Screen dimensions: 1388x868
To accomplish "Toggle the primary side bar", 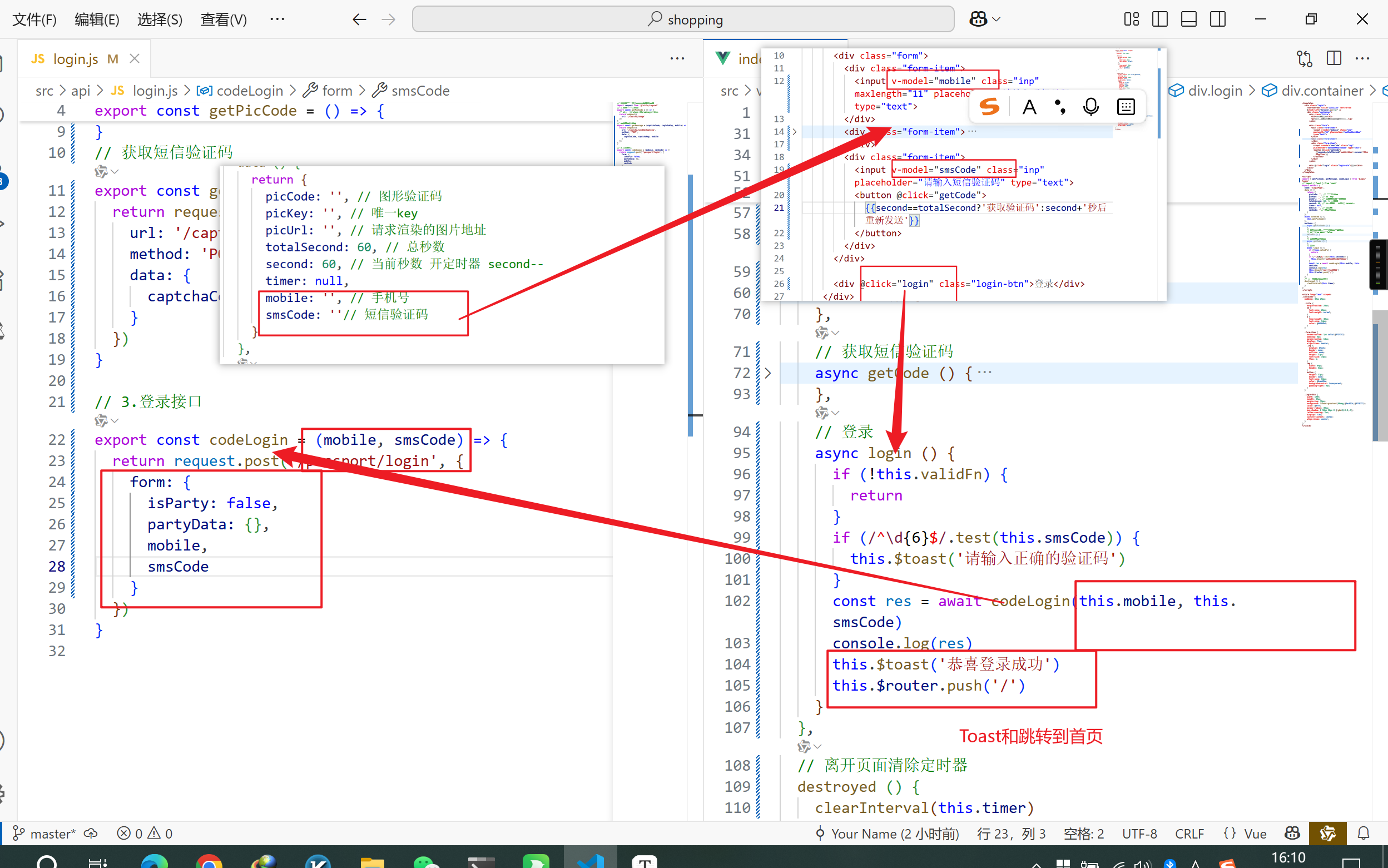I will pyautogui.click(x=1159, y=19).
